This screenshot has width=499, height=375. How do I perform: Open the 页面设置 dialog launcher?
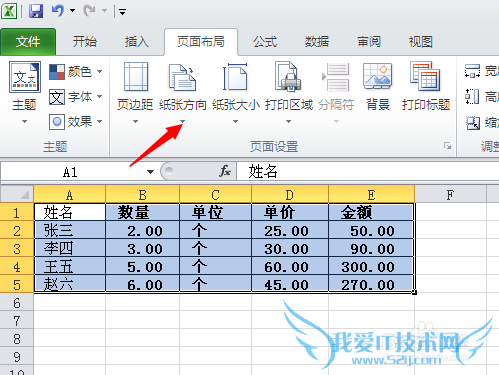click(447, 146)
